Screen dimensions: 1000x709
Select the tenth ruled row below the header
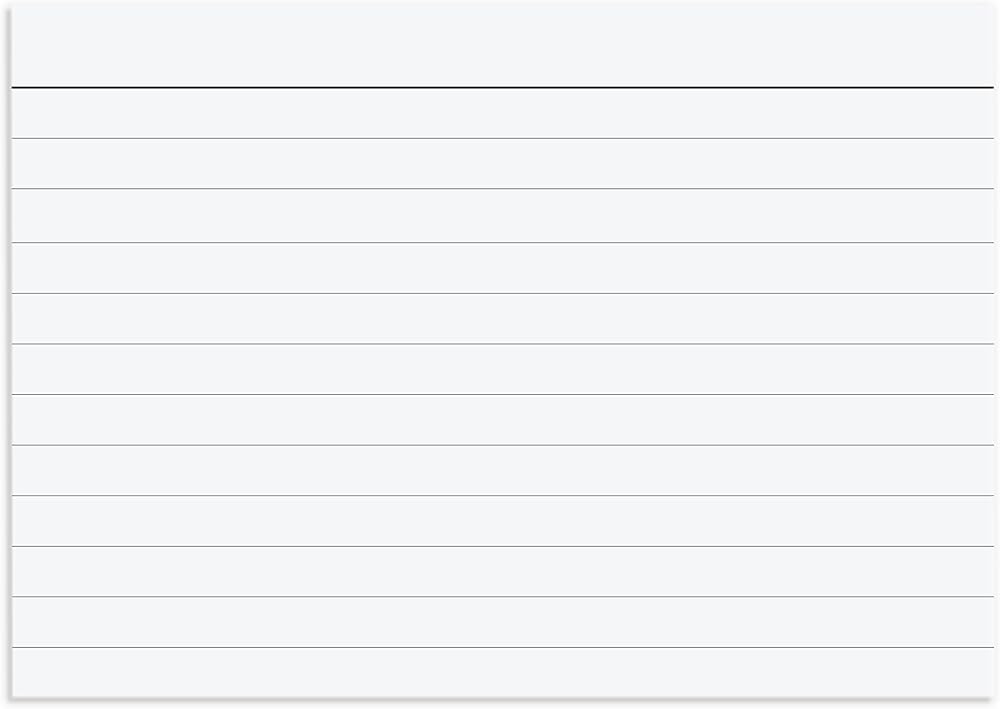click(502, 571)
